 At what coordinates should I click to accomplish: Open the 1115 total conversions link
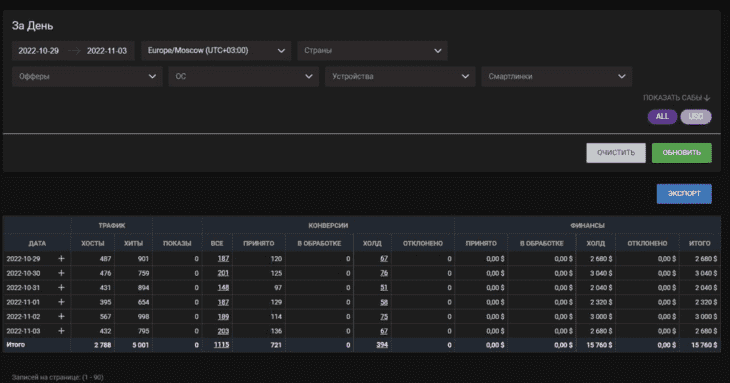(x=221, y=345)
